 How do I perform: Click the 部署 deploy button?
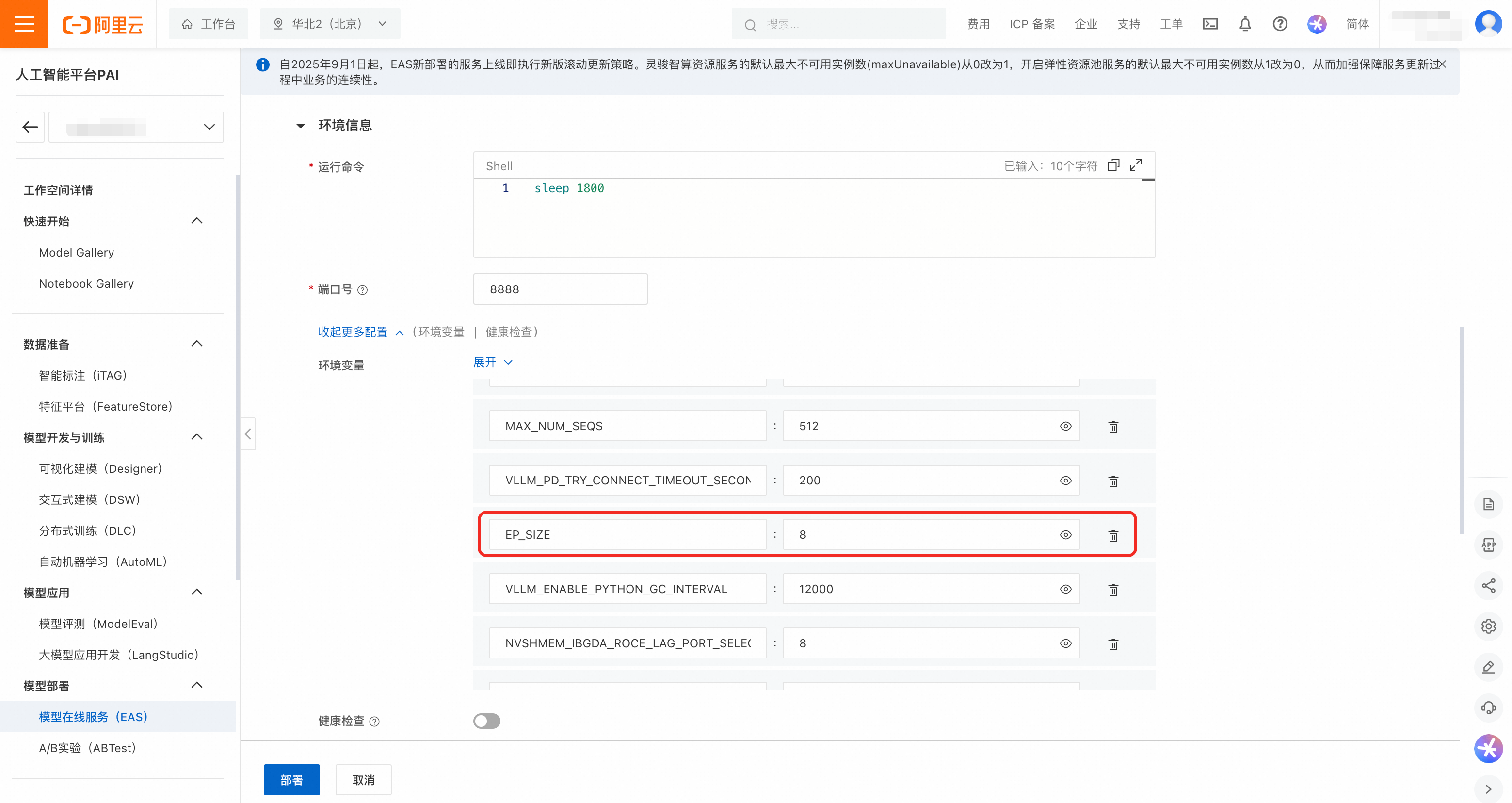click(x=291, y=780)
